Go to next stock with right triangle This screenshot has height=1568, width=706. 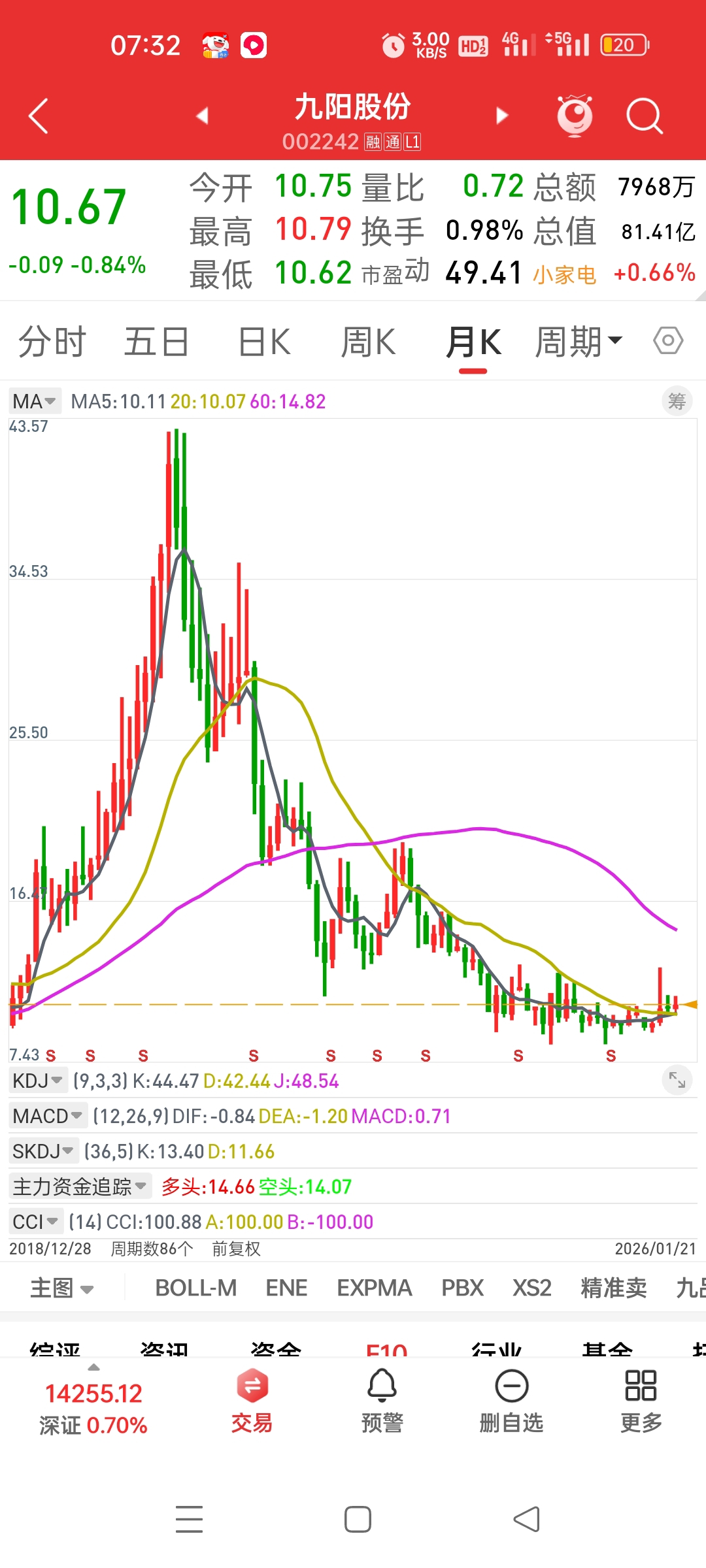coord(502,116)
